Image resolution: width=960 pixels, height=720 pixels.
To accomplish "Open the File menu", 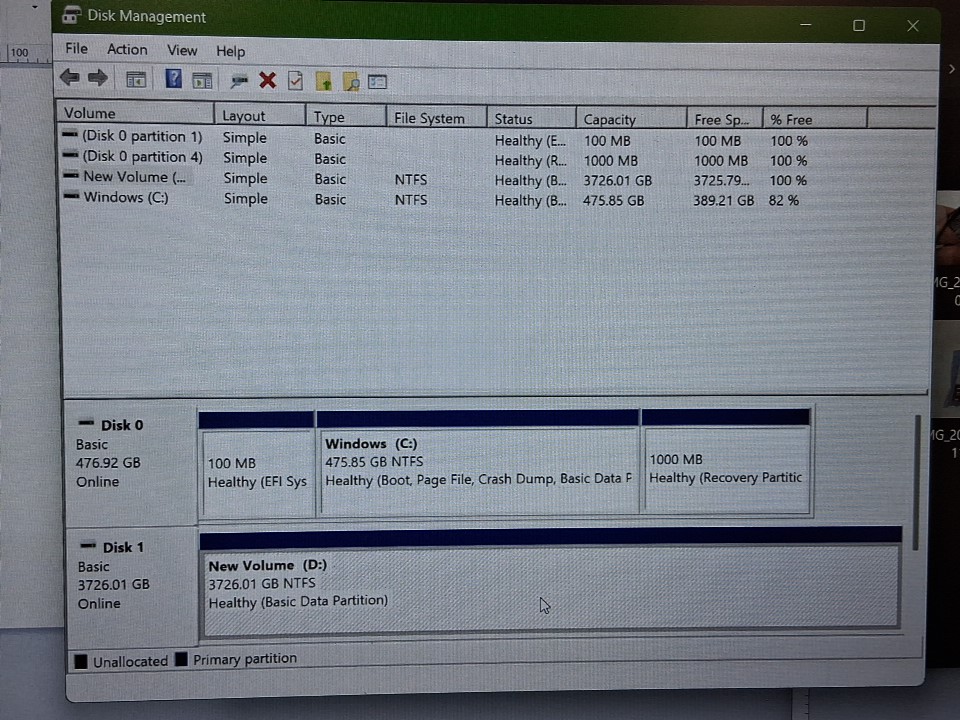I will (76, 49).
